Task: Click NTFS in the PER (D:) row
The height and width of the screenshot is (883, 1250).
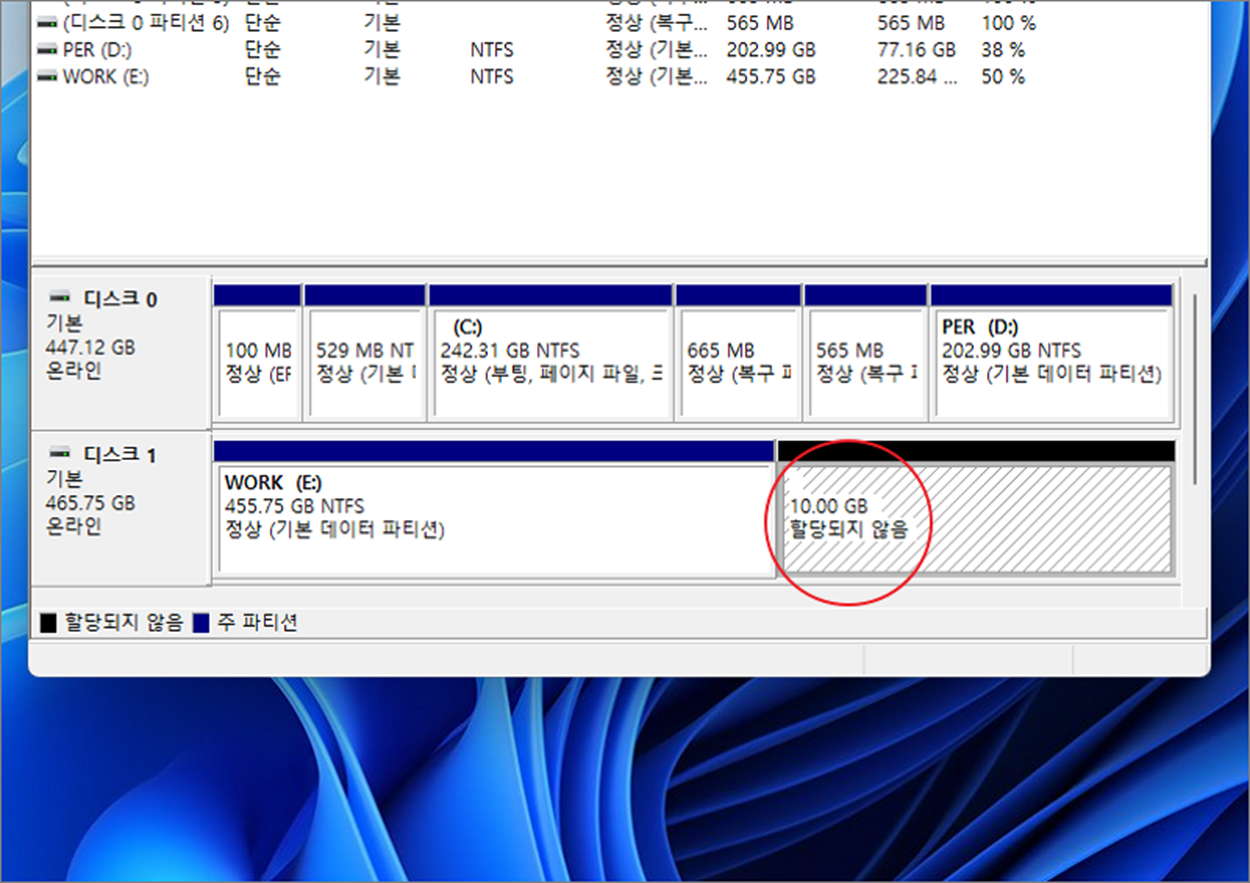Action: pos(492,49)
